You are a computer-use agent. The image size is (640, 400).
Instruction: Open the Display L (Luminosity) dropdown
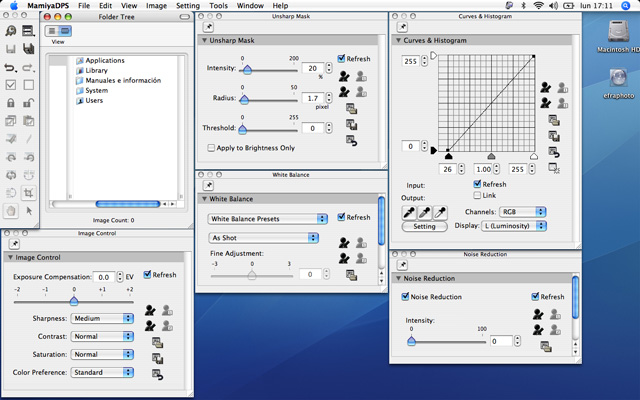(514, 226)
